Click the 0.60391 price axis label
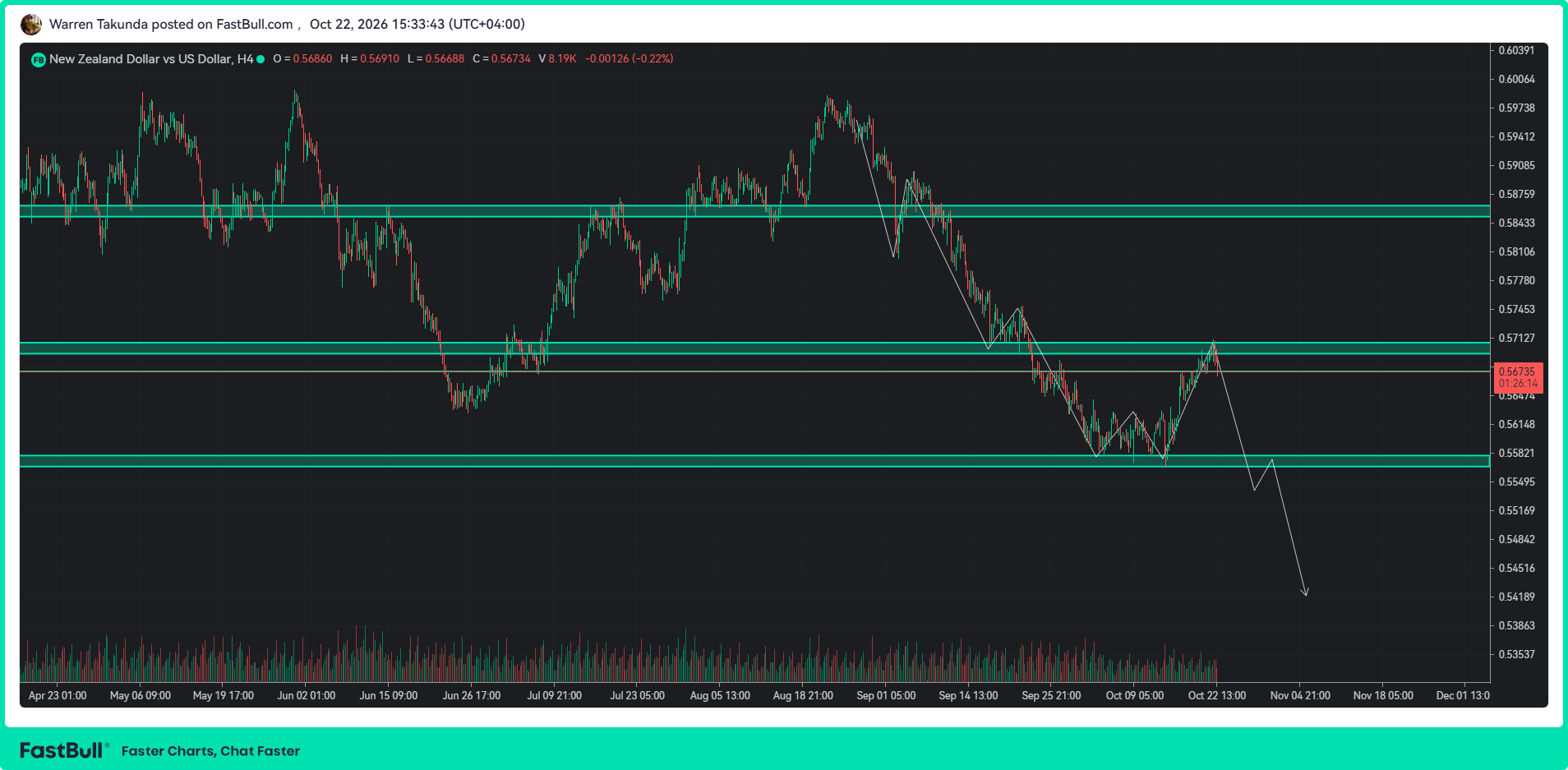 click(x=1516, y=50)
